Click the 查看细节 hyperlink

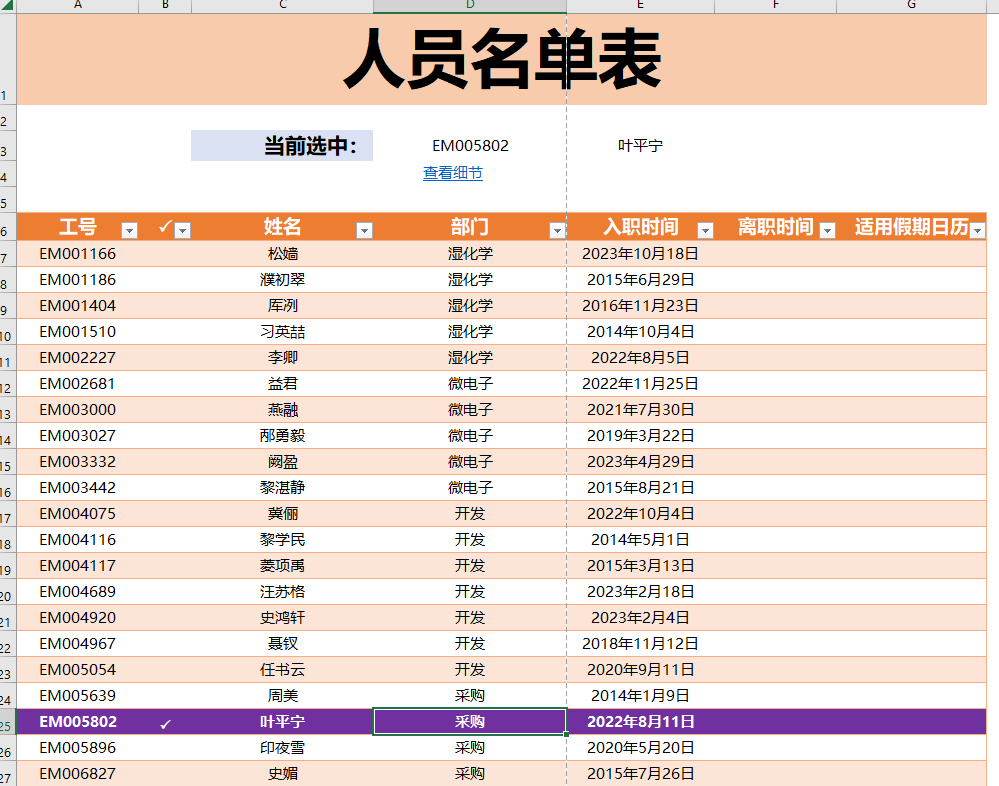[x=451, y=172]
